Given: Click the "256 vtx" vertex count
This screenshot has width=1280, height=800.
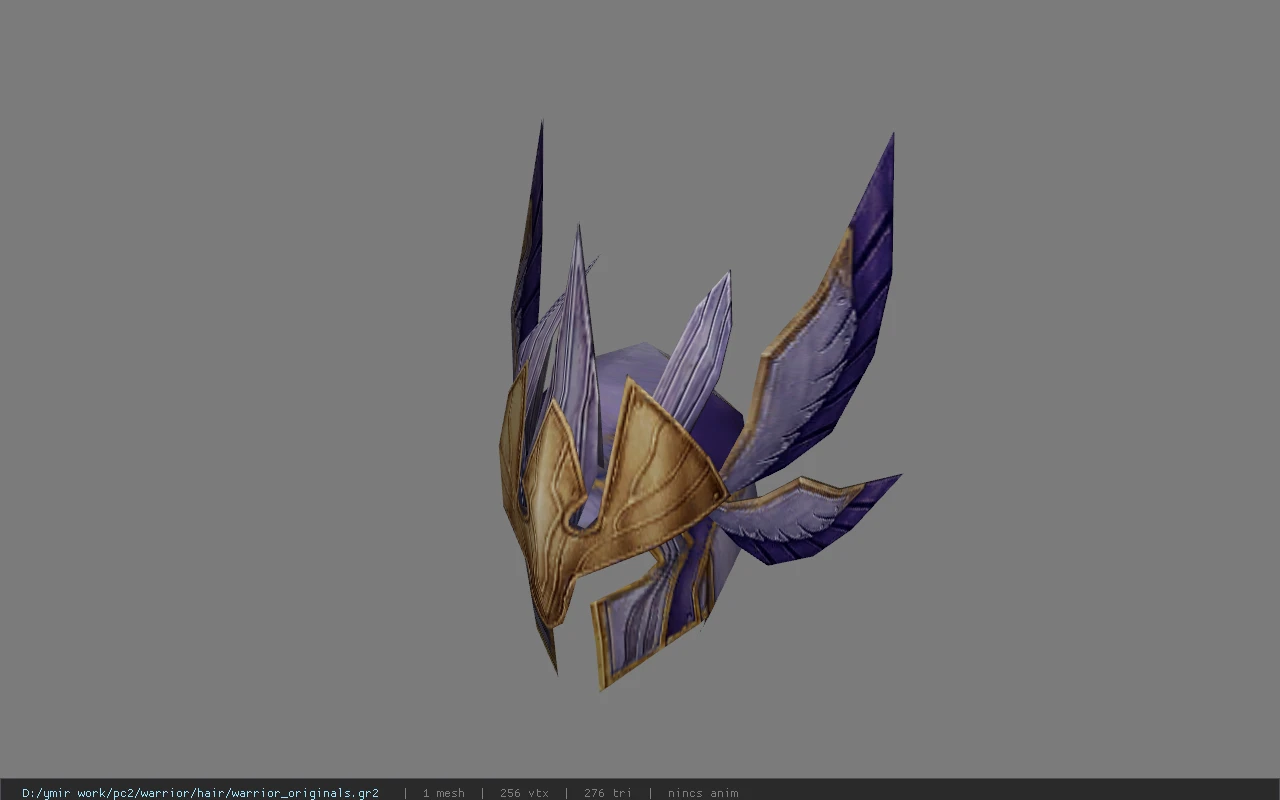Looking at the screenshot, I should click(x=524, y=793).
